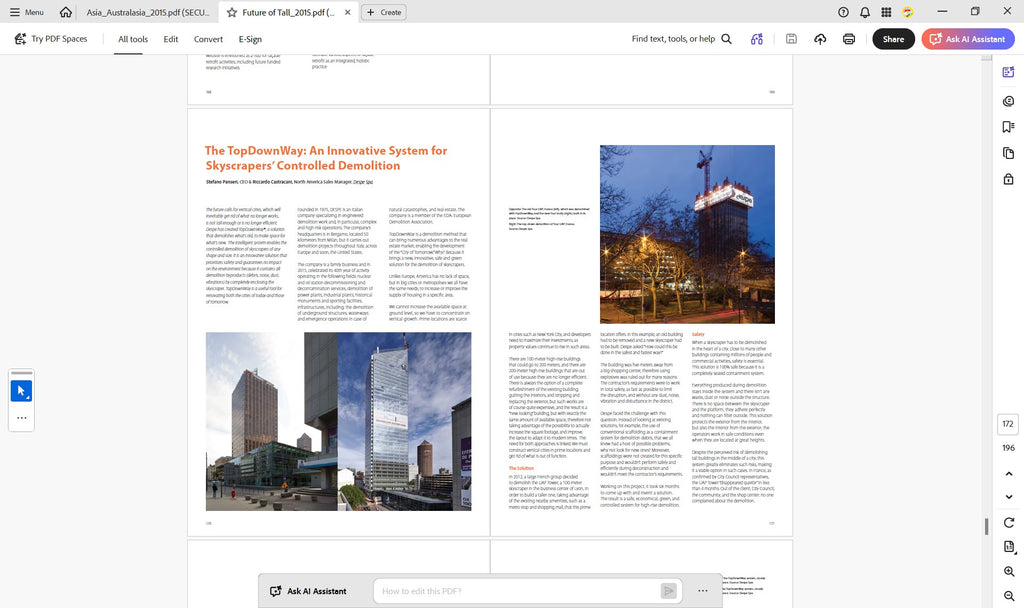Screen dimensions: 1024x608
Task: Star the Future of Tall_2015.pdf tab
Action: 232,12
